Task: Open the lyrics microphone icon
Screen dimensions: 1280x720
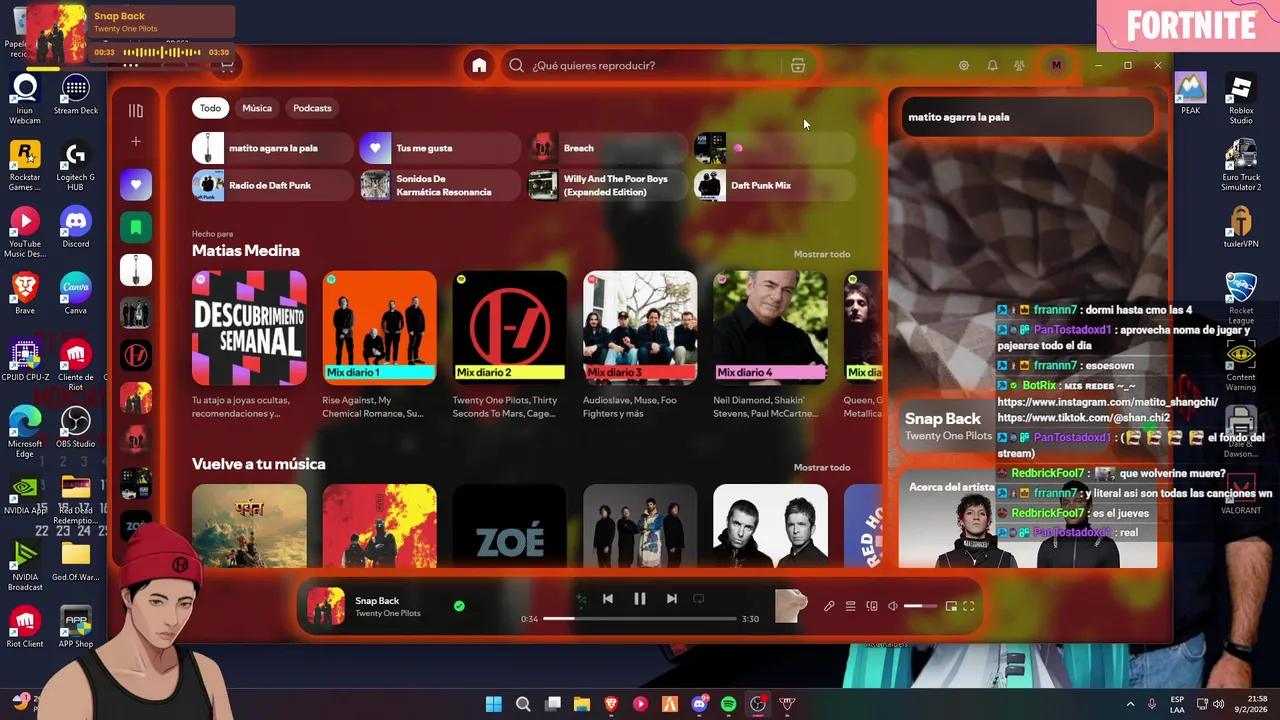Action: coord(829,606)
